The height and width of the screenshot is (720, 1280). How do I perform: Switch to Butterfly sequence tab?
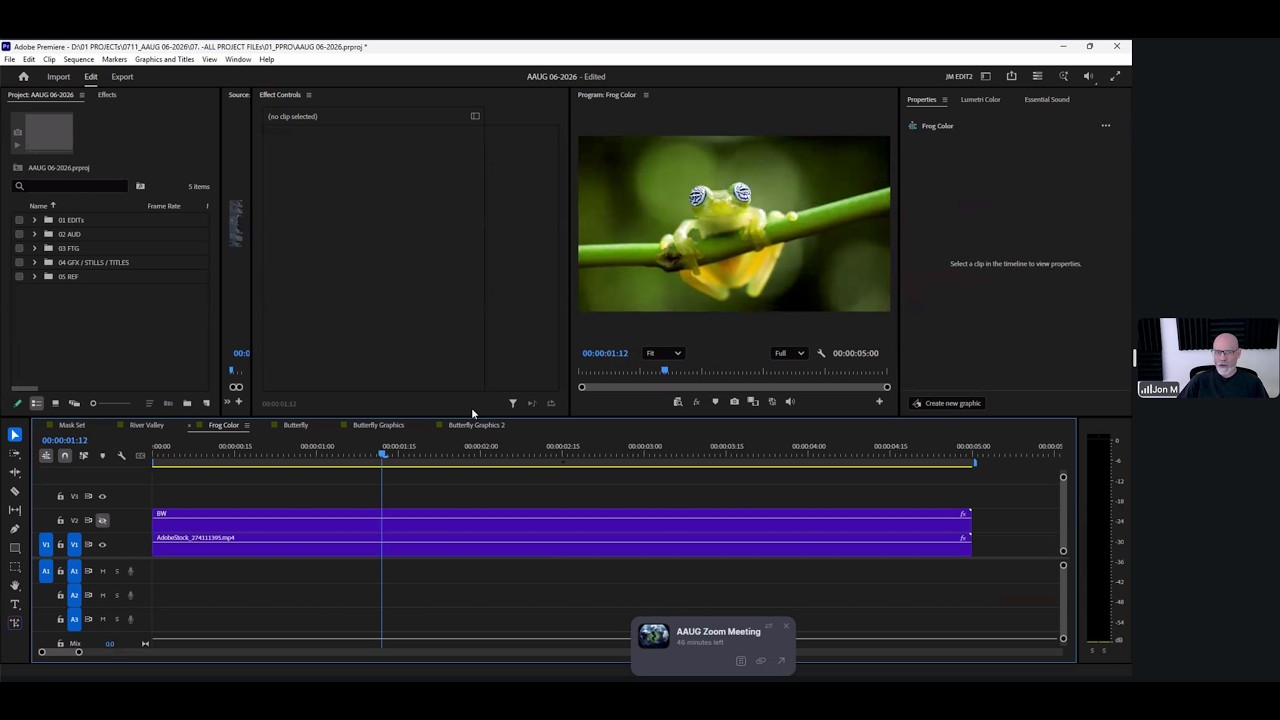pos(295,425)
